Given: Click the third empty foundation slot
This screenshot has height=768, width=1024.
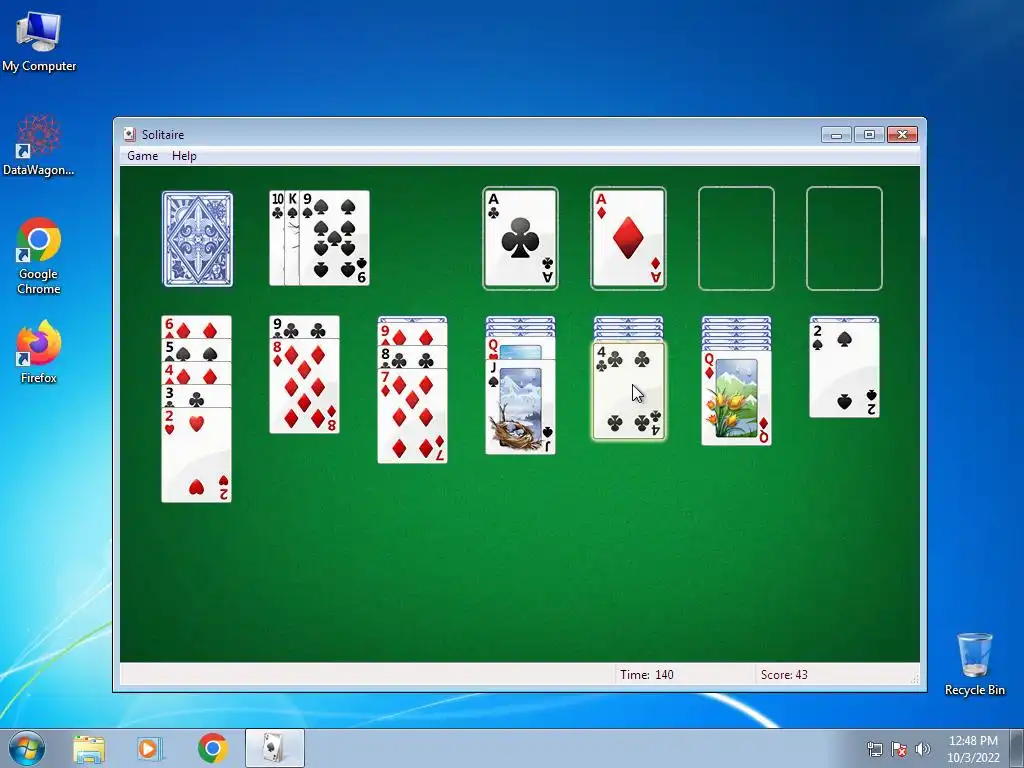Looking at the screenshot, I should [736, 238].
